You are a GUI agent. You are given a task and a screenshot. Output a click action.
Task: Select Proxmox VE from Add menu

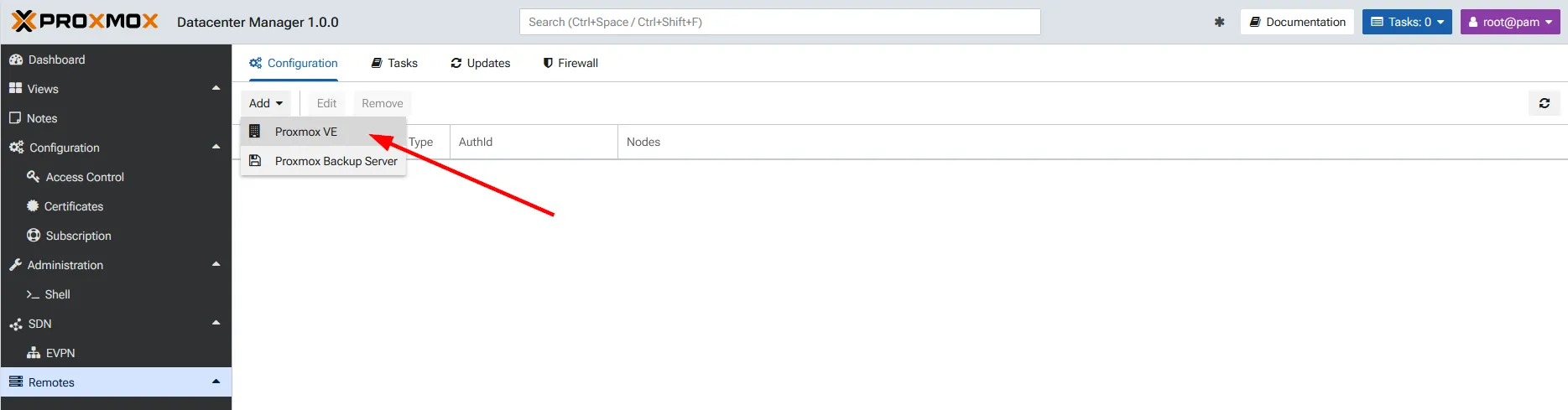point(306,132)
